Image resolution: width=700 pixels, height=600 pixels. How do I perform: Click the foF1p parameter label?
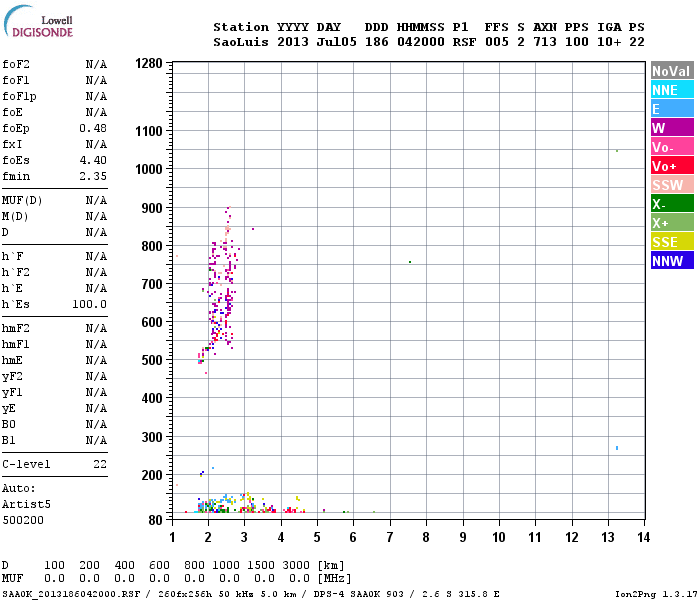pos(19,96)
